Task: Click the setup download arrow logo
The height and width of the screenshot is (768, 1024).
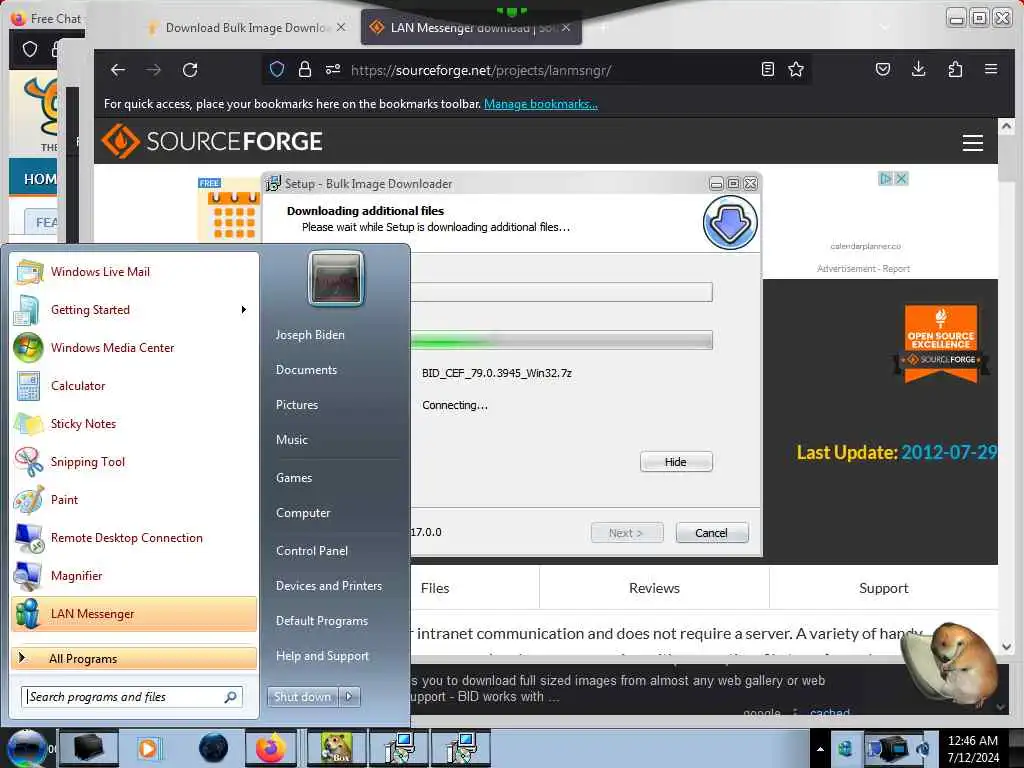Action: pyautogui.click(x=730, y=223)
